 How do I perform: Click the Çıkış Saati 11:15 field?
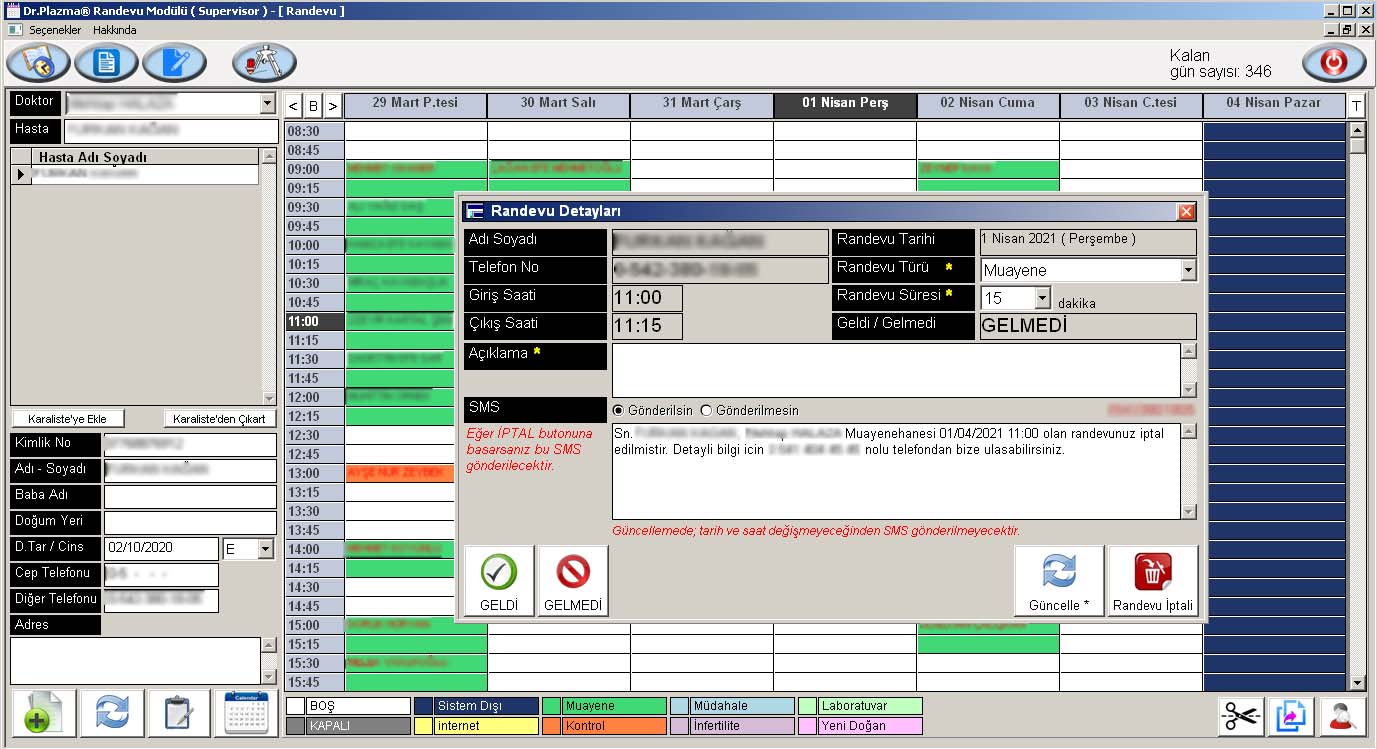647,326
